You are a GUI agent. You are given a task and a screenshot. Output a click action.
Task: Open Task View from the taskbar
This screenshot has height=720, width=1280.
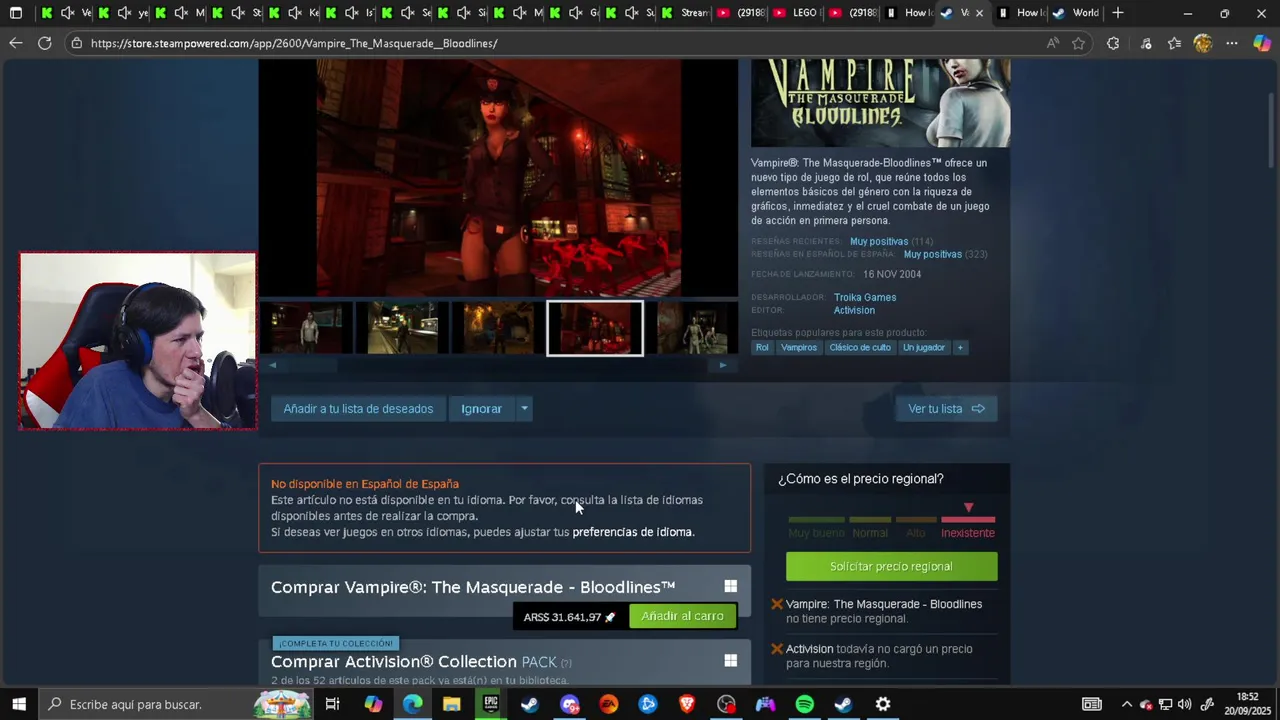point(332,704)
